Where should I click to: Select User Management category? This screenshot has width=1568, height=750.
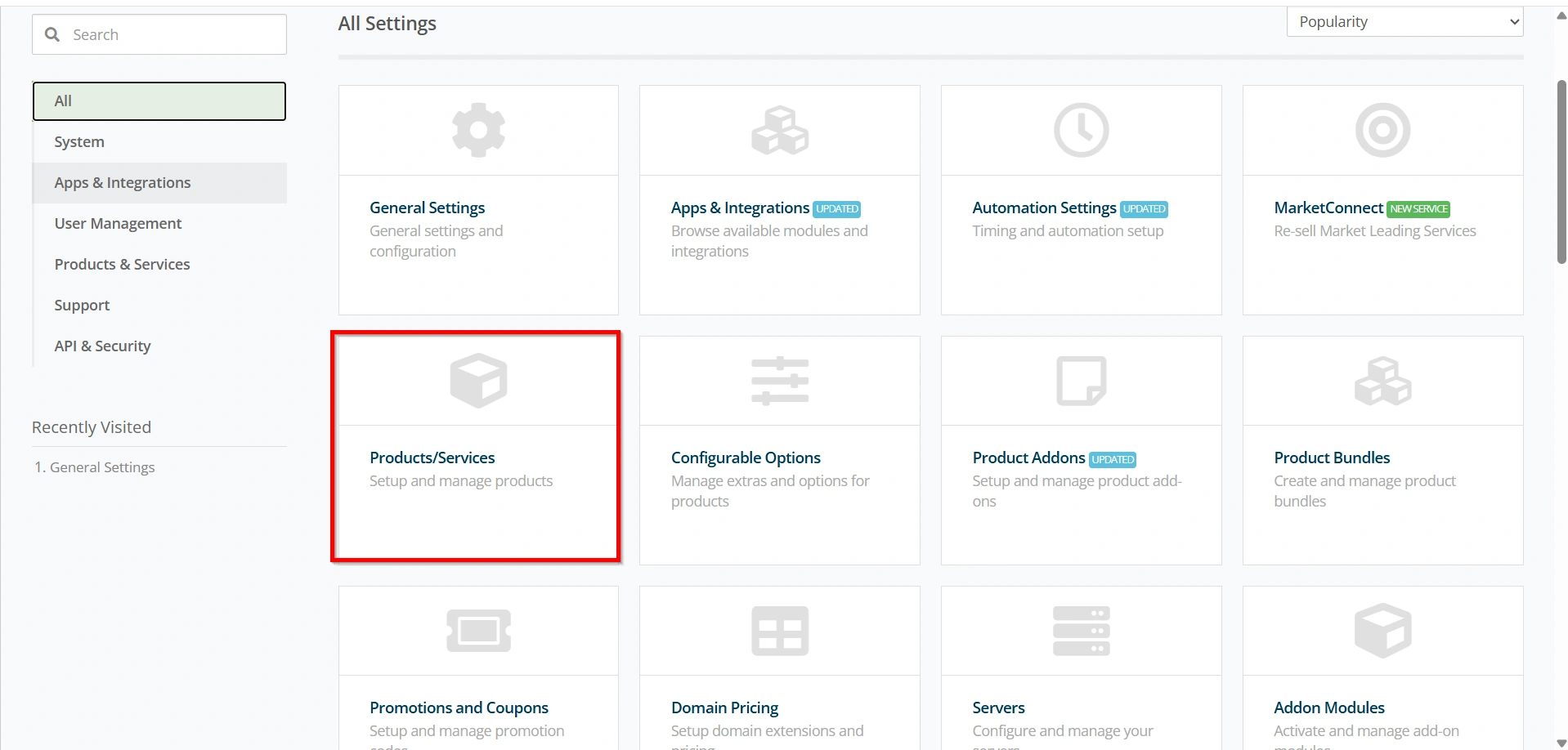pos(159,224)
